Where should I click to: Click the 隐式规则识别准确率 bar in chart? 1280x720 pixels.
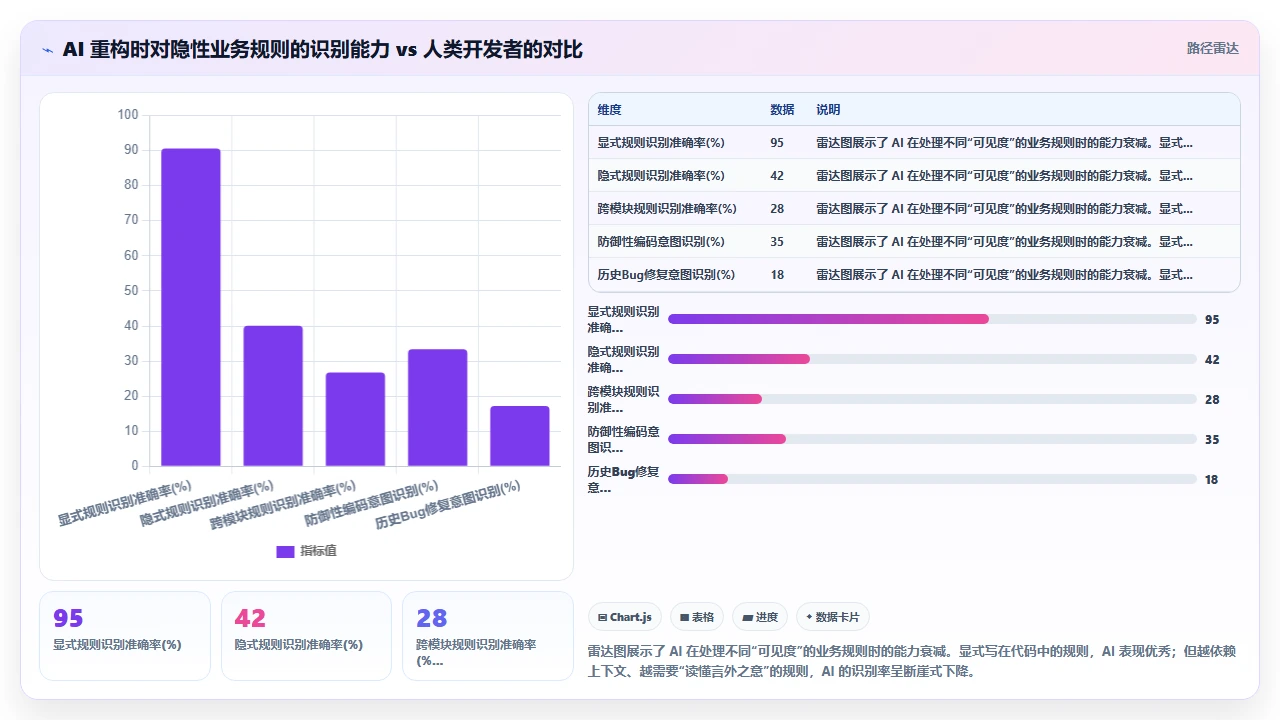(x=273, y=396)
